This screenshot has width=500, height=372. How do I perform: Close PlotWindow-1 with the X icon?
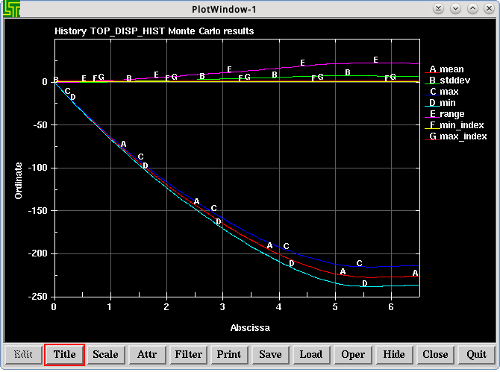pyautogui.click(x=489, y=9)
